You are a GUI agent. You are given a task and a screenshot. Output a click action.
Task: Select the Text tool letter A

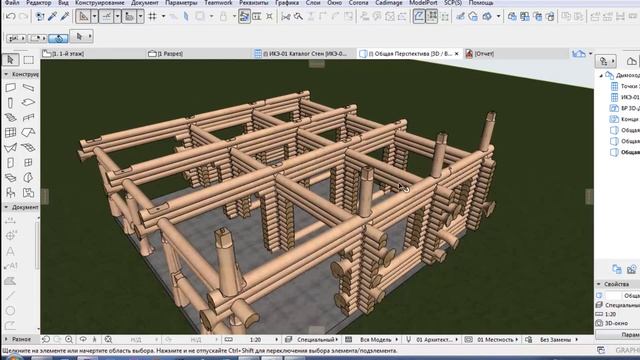(x=11, y=251)
